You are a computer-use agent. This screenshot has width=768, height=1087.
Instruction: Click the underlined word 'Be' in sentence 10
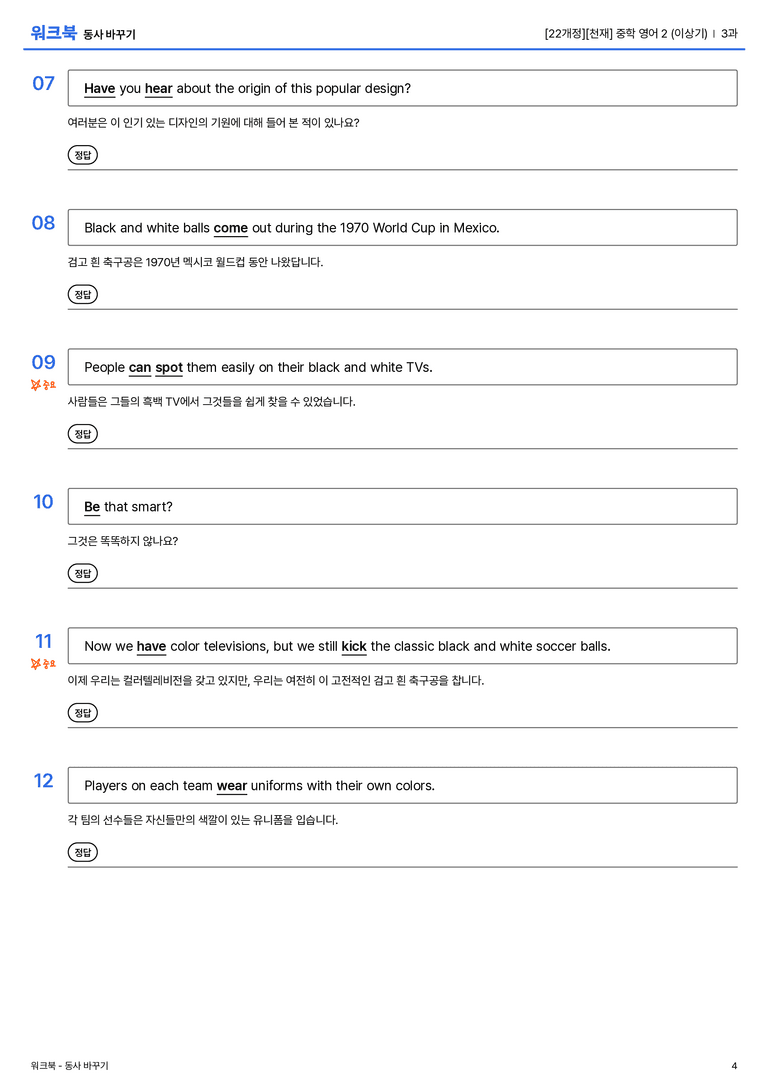click(92, 507)
